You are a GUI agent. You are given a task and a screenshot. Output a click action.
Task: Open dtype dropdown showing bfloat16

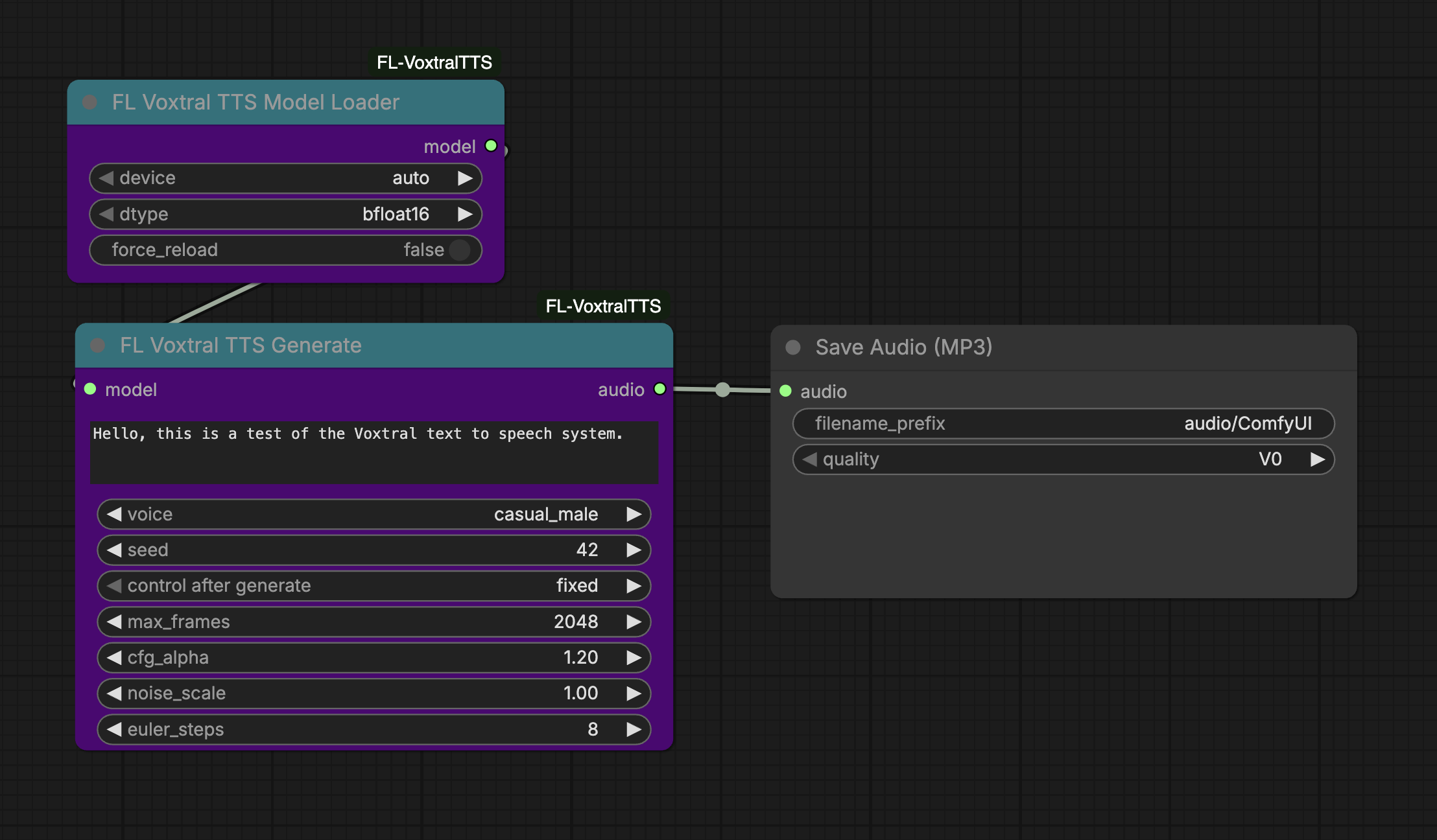(285, 214)
